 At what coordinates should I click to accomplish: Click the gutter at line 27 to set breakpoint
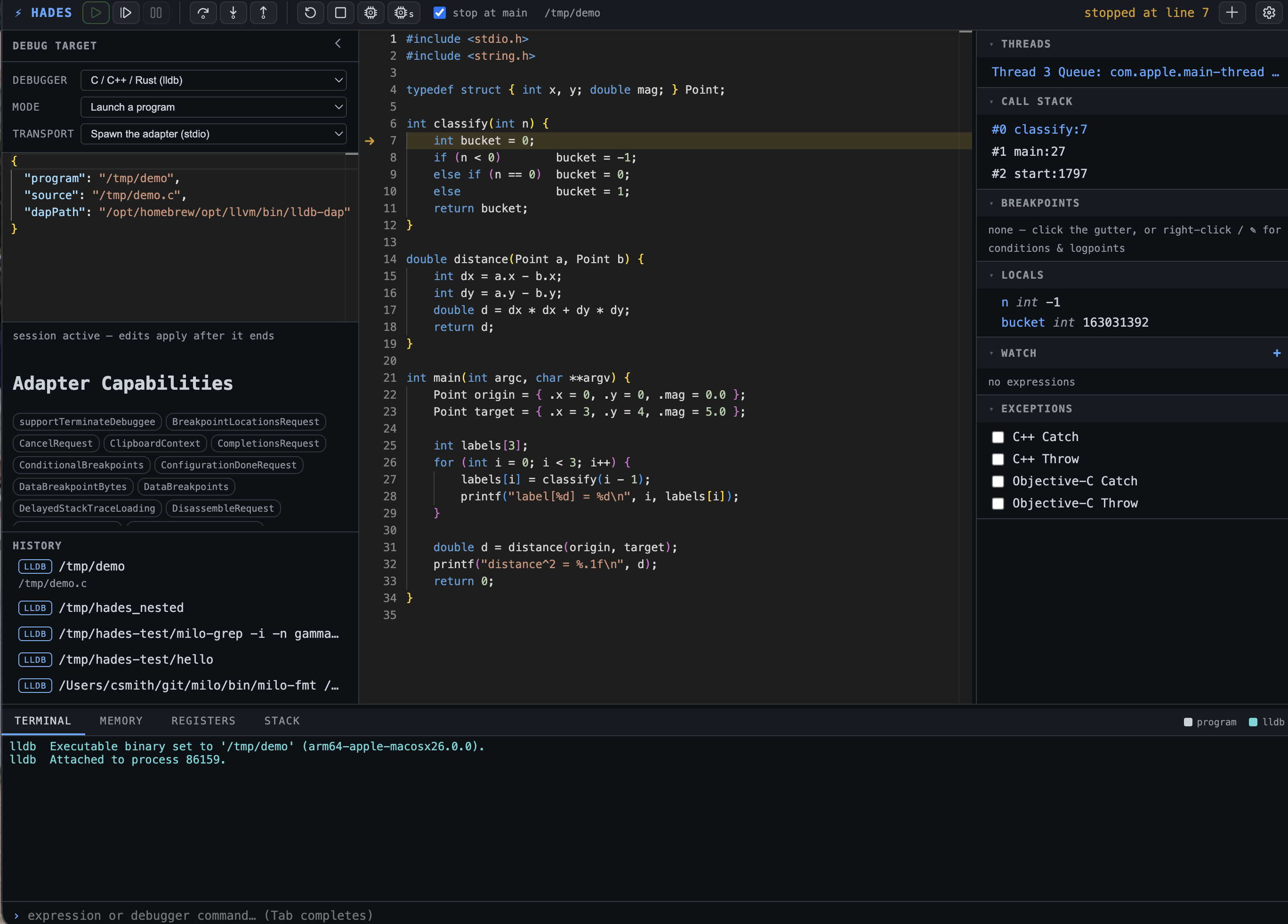[x=370, y=480]
